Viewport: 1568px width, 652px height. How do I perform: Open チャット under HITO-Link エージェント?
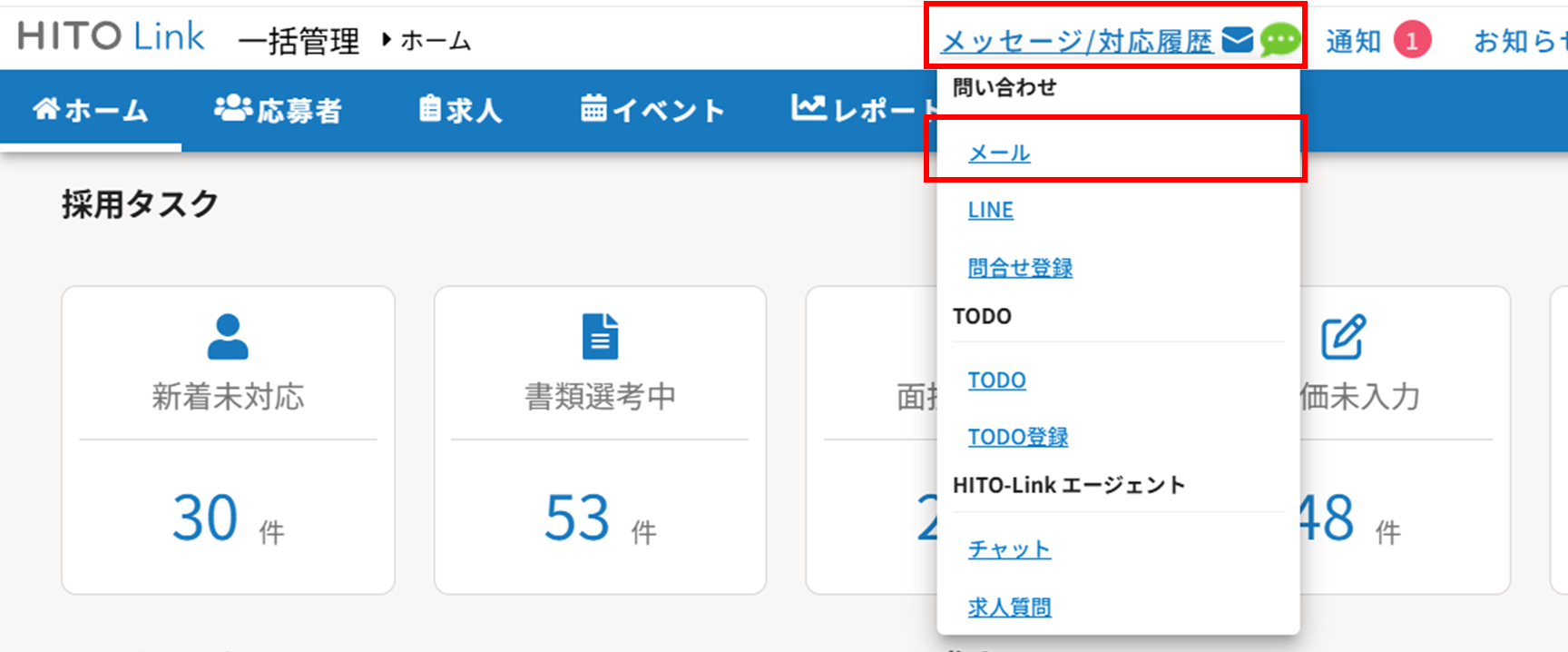pyautogui.click(x=1009, y=550)
